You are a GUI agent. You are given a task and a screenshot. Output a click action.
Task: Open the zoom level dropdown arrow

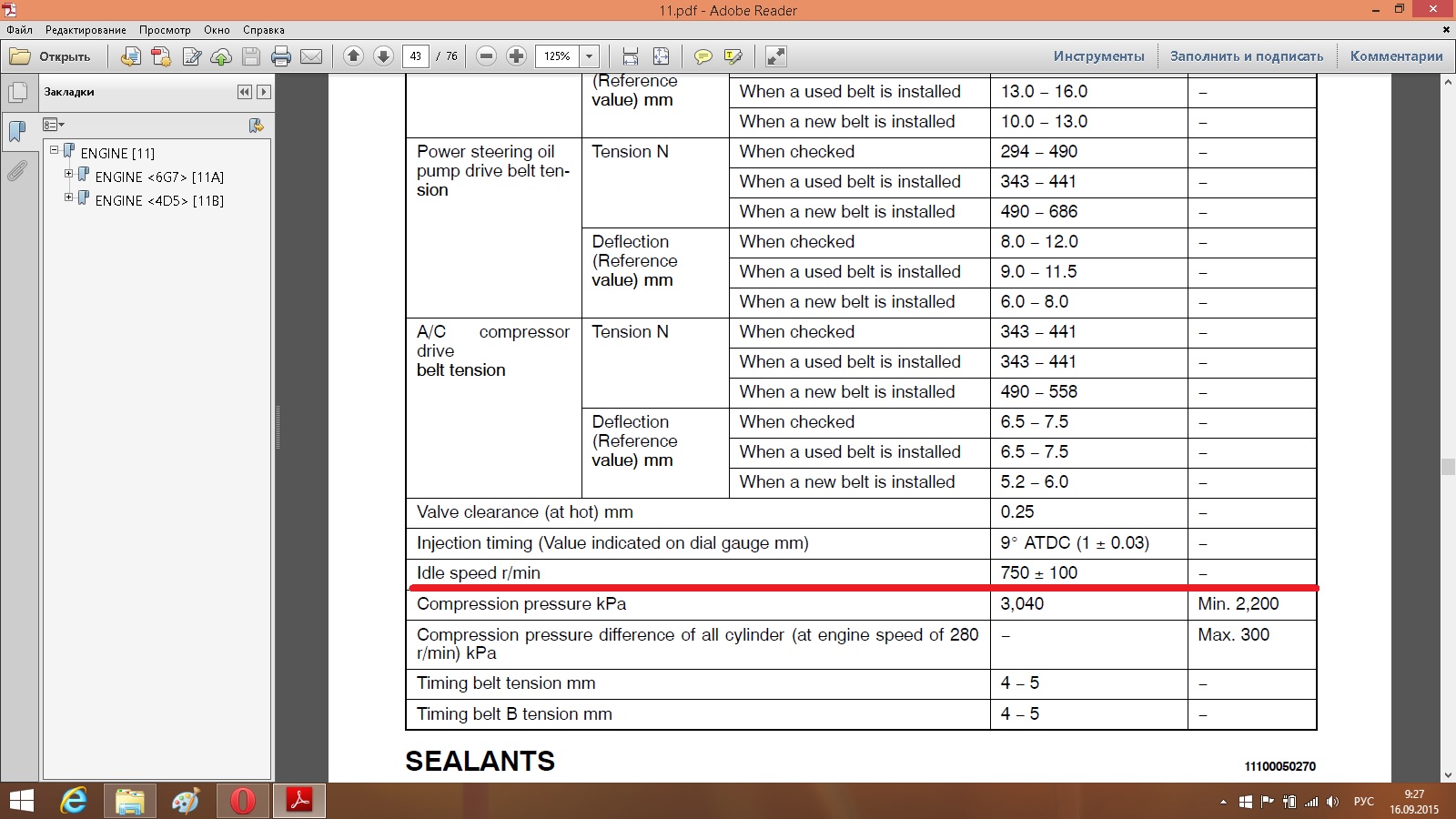point(589,56)
